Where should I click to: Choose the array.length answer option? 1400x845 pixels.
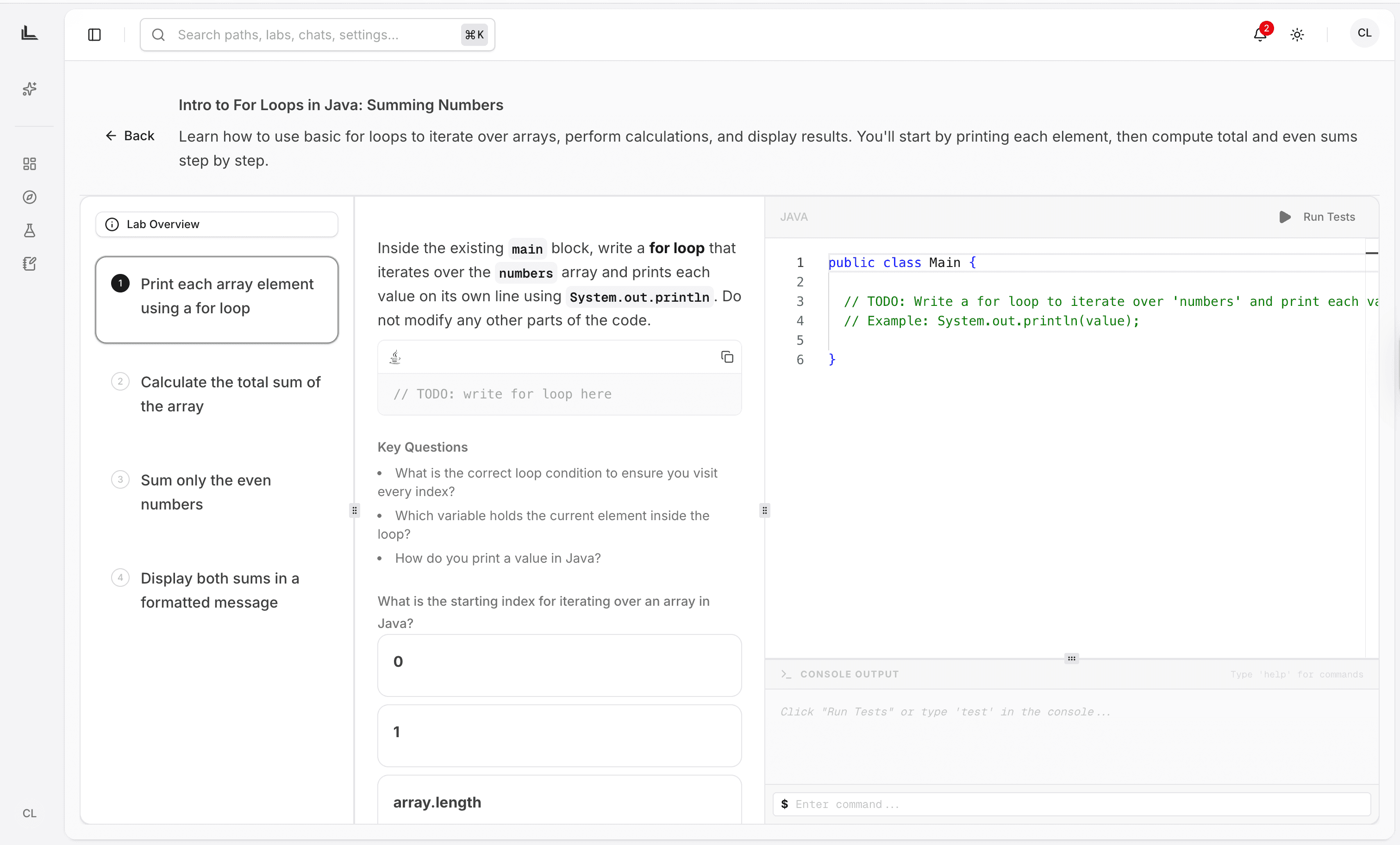(559, 802)
